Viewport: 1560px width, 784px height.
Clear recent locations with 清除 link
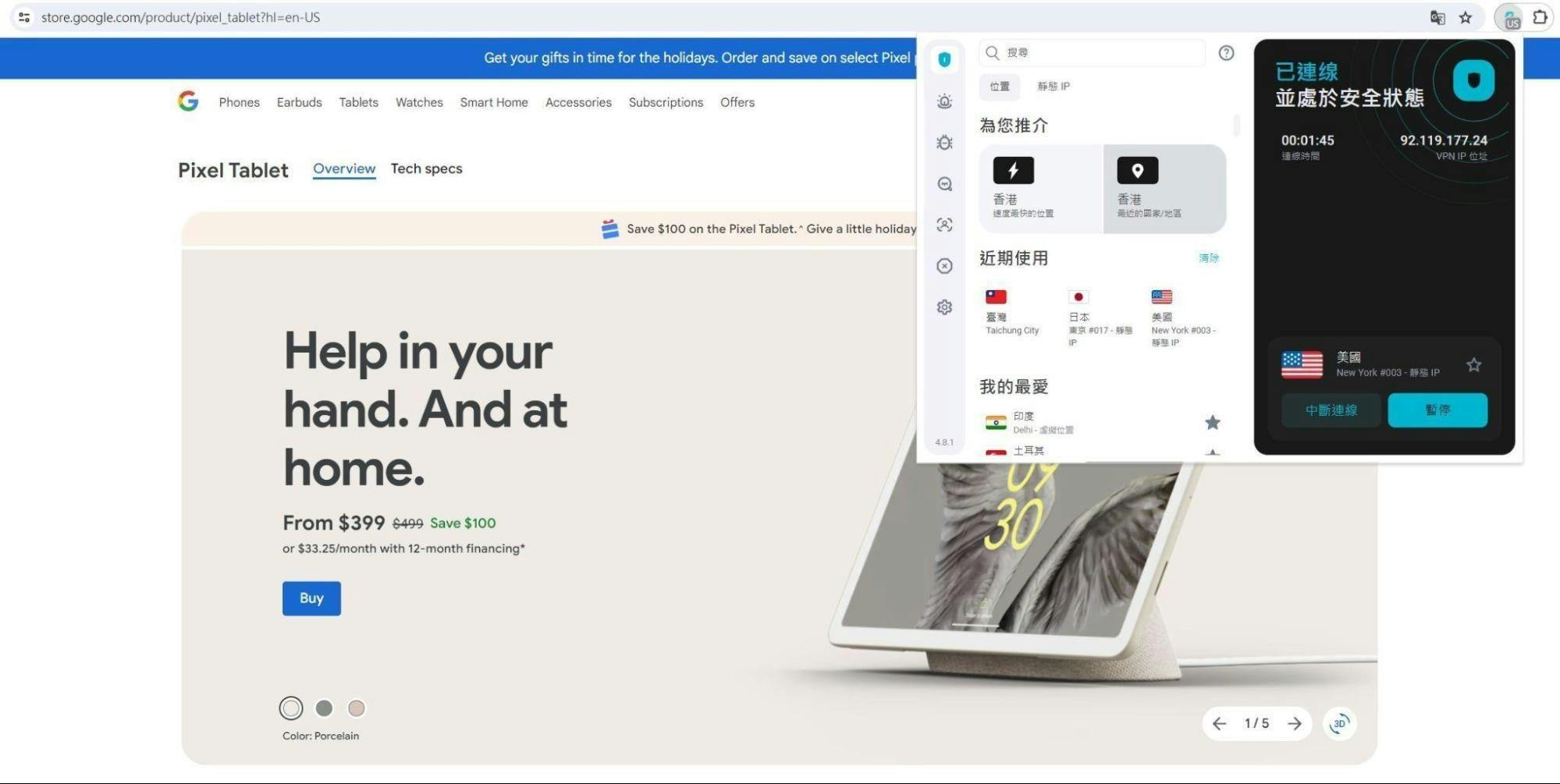click(x=1209, y=258)
